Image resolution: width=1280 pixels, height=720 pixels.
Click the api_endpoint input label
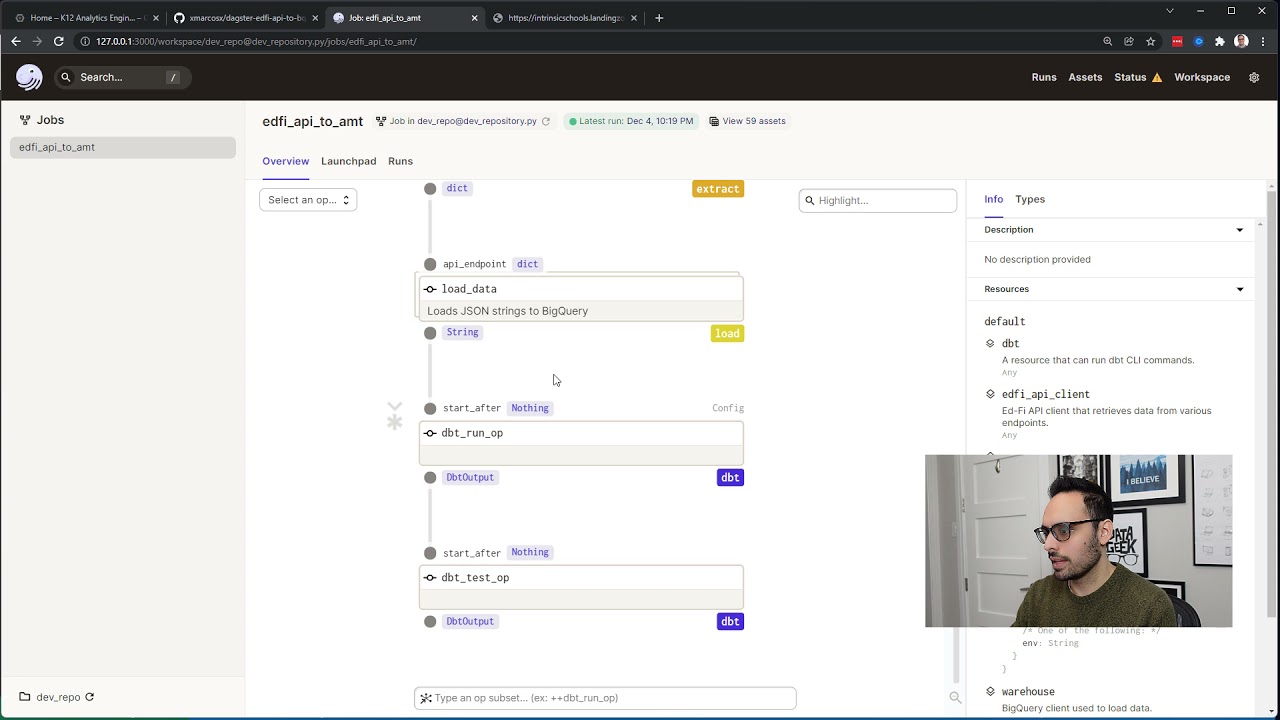[x=474, y=264]
